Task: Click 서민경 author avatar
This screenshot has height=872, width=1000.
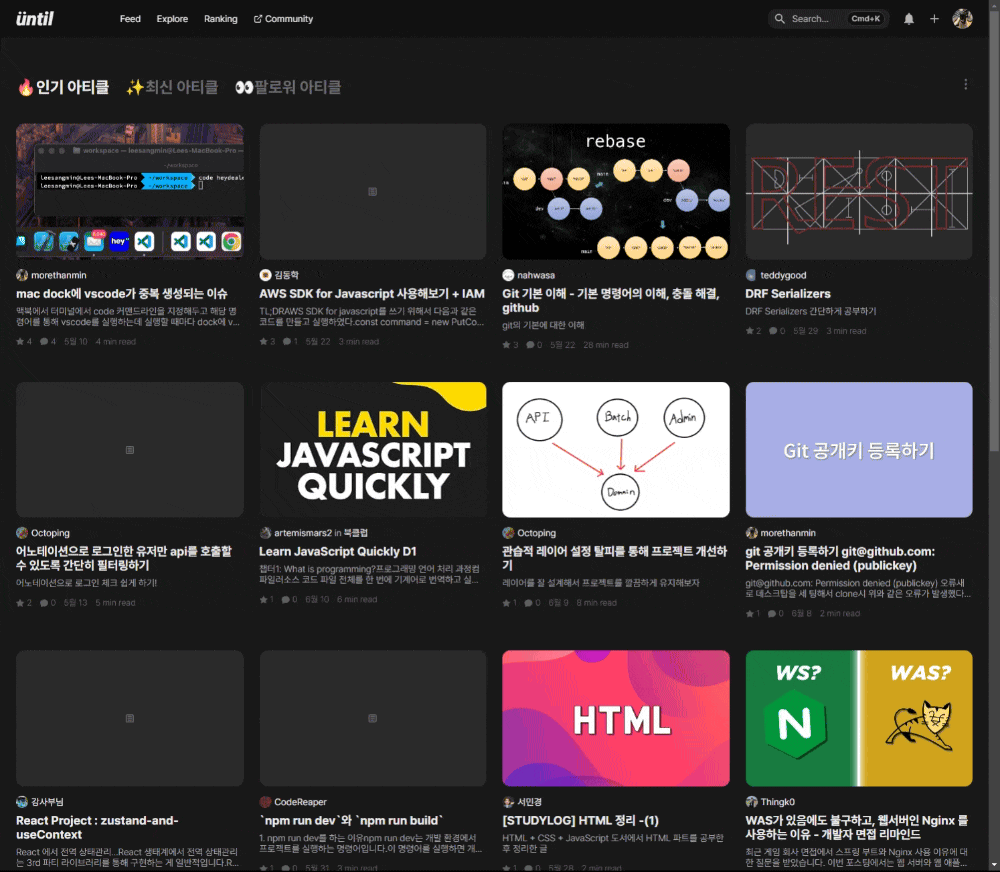Action: 508,802
